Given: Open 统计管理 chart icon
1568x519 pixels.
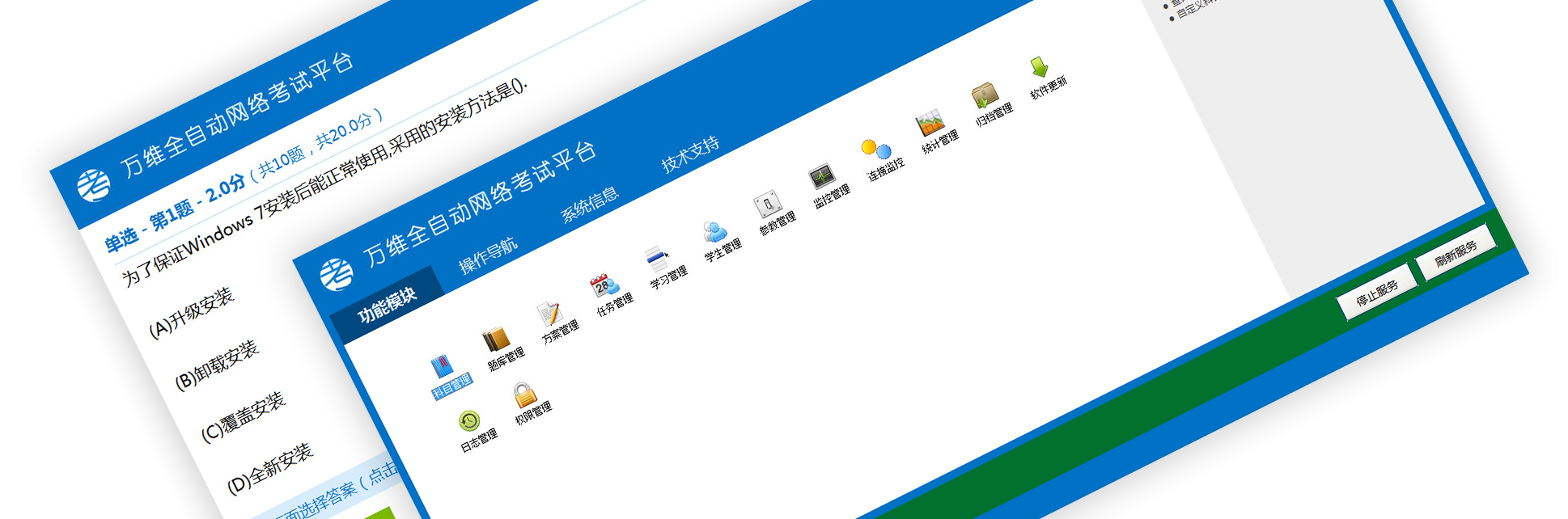Looking at the screenshot, I should 930,123.
